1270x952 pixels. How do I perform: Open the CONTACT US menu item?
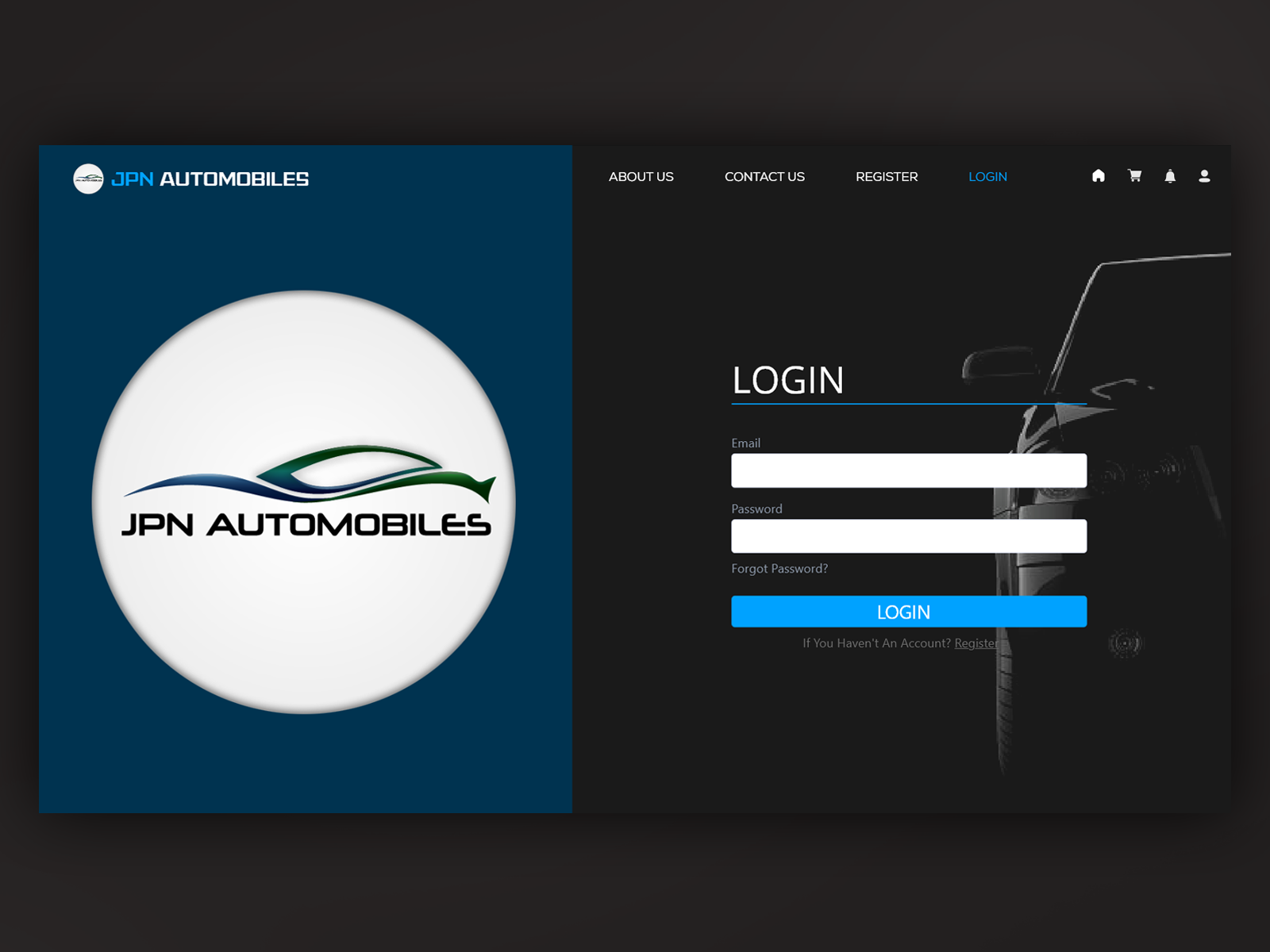pos(764,177)
